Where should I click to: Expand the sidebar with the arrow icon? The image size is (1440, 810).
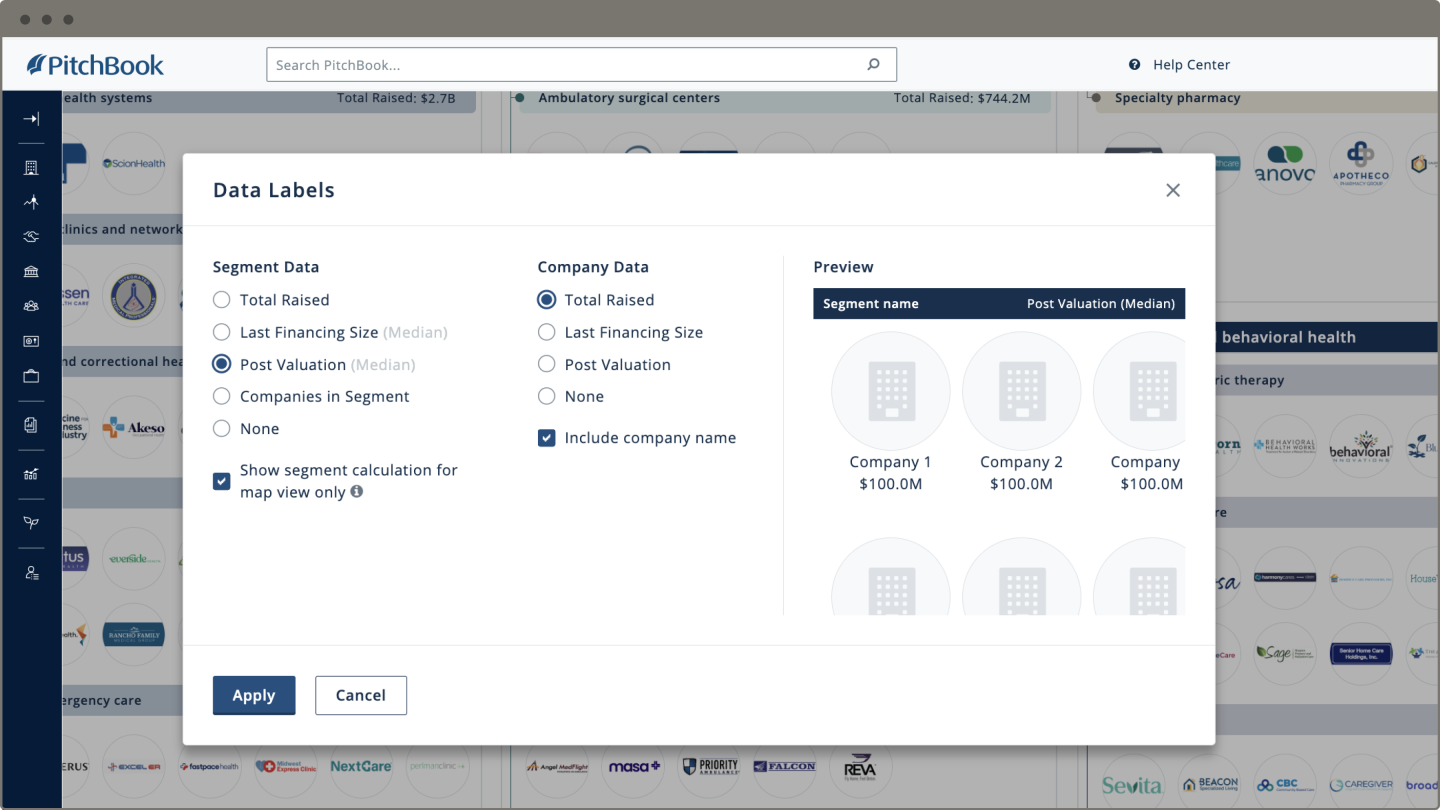[31, 119]
